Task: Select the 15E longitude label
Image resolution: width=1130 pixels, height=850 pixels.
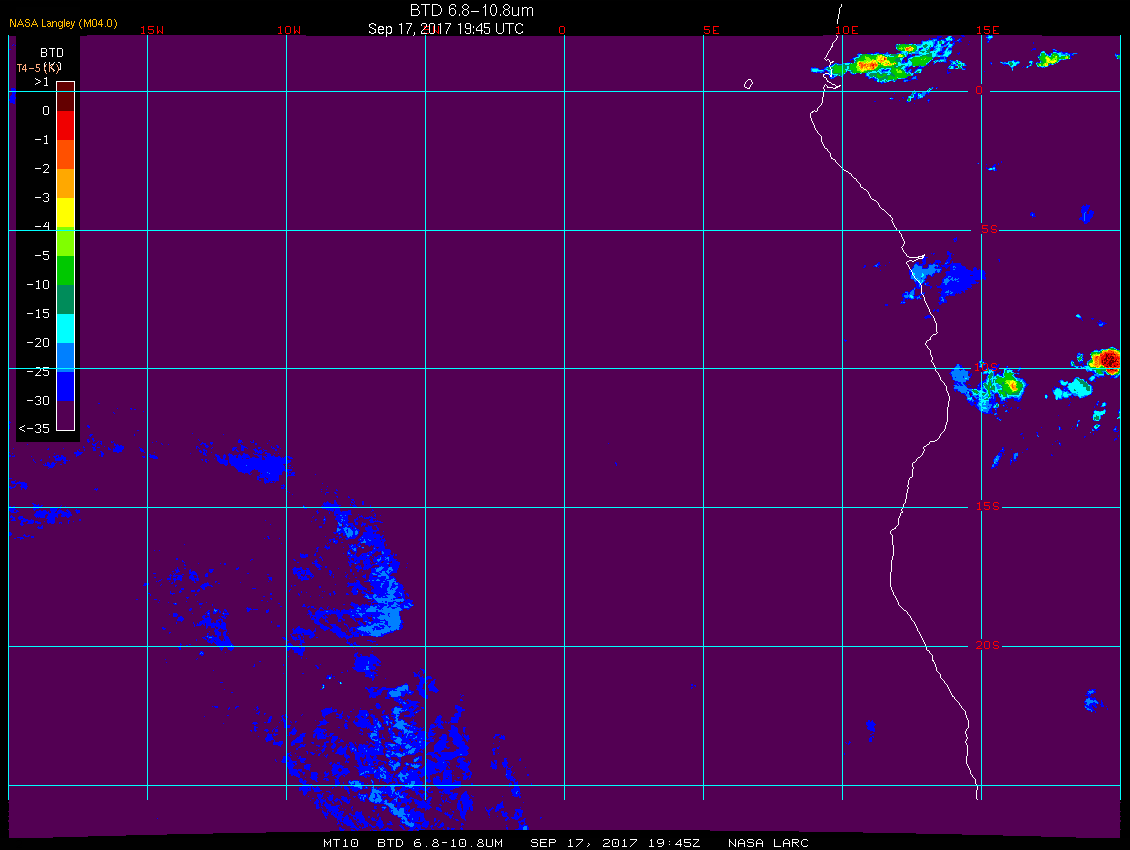Action: 987,30
